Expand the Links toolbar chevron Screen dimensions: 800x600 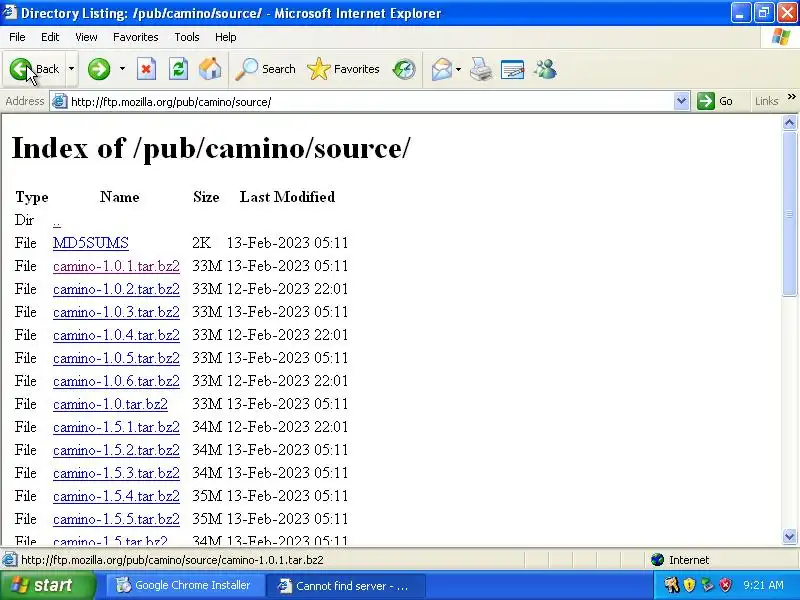tap(791, 97)
